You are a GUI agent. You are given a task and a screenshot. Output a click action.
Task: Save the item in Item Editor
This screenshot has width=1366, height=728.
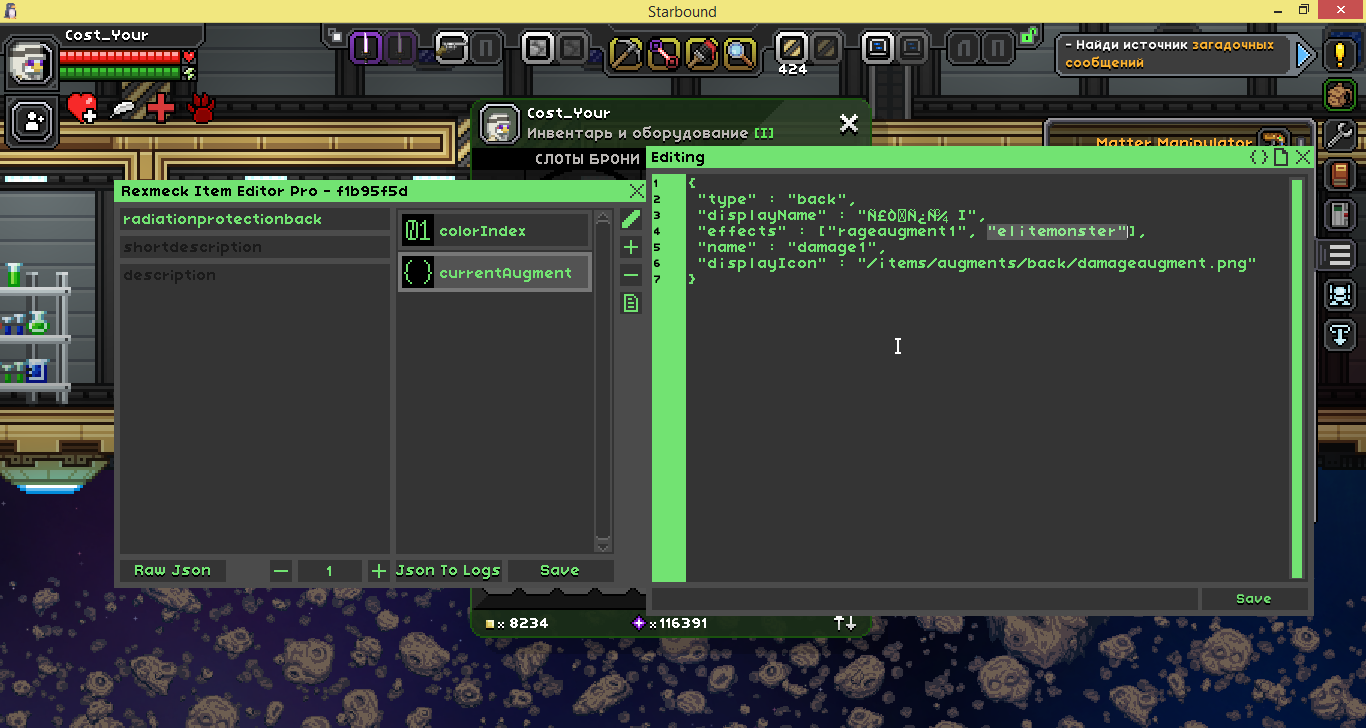click(560, 570)
